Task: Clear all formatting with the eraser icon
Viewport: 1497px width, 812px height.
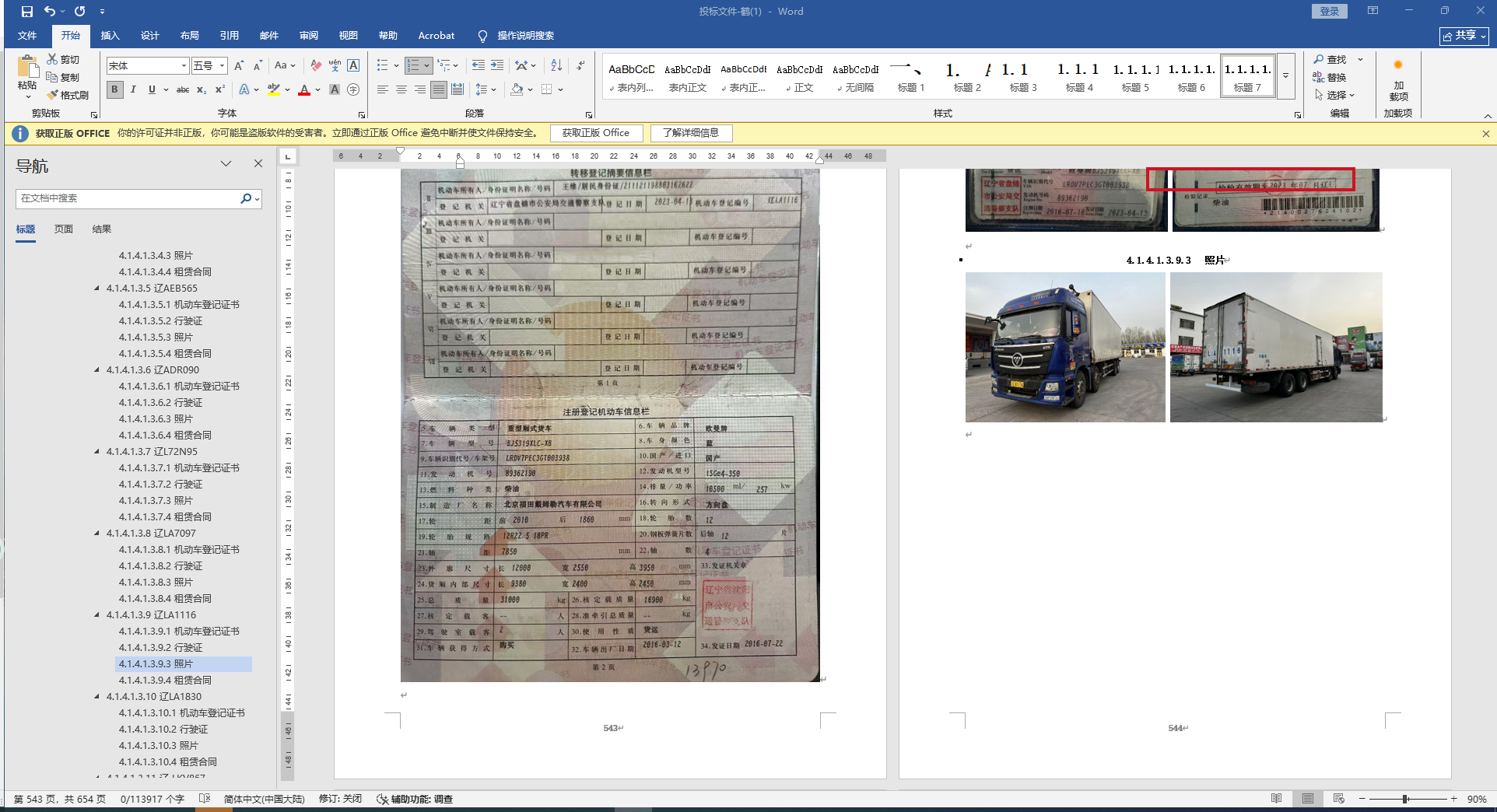Action: pyautogui.click(x=316, y=66)
